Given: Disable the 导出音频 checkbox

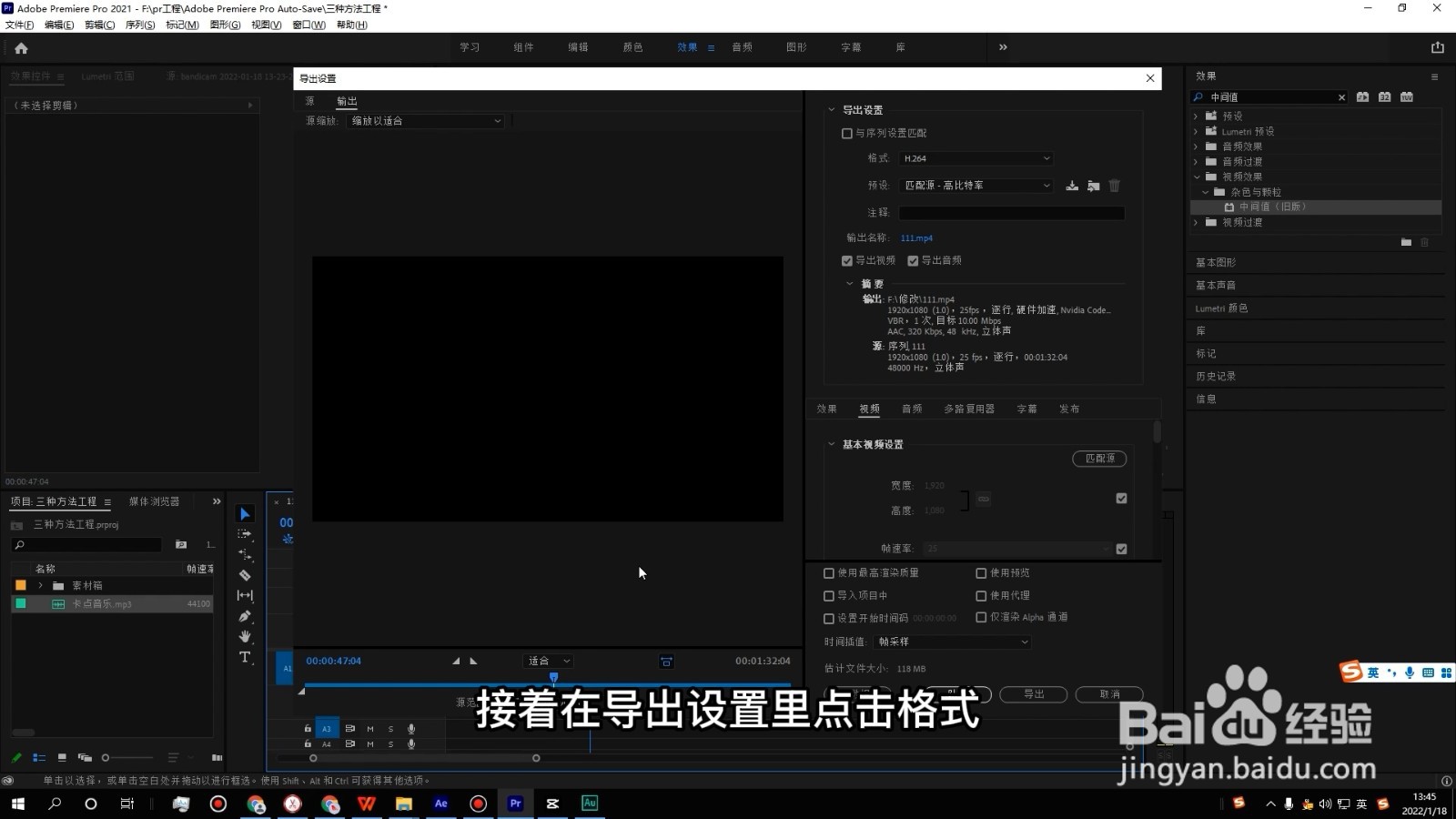Looking at the screenshot, I should pyautogui.click(x=914, y=260).
